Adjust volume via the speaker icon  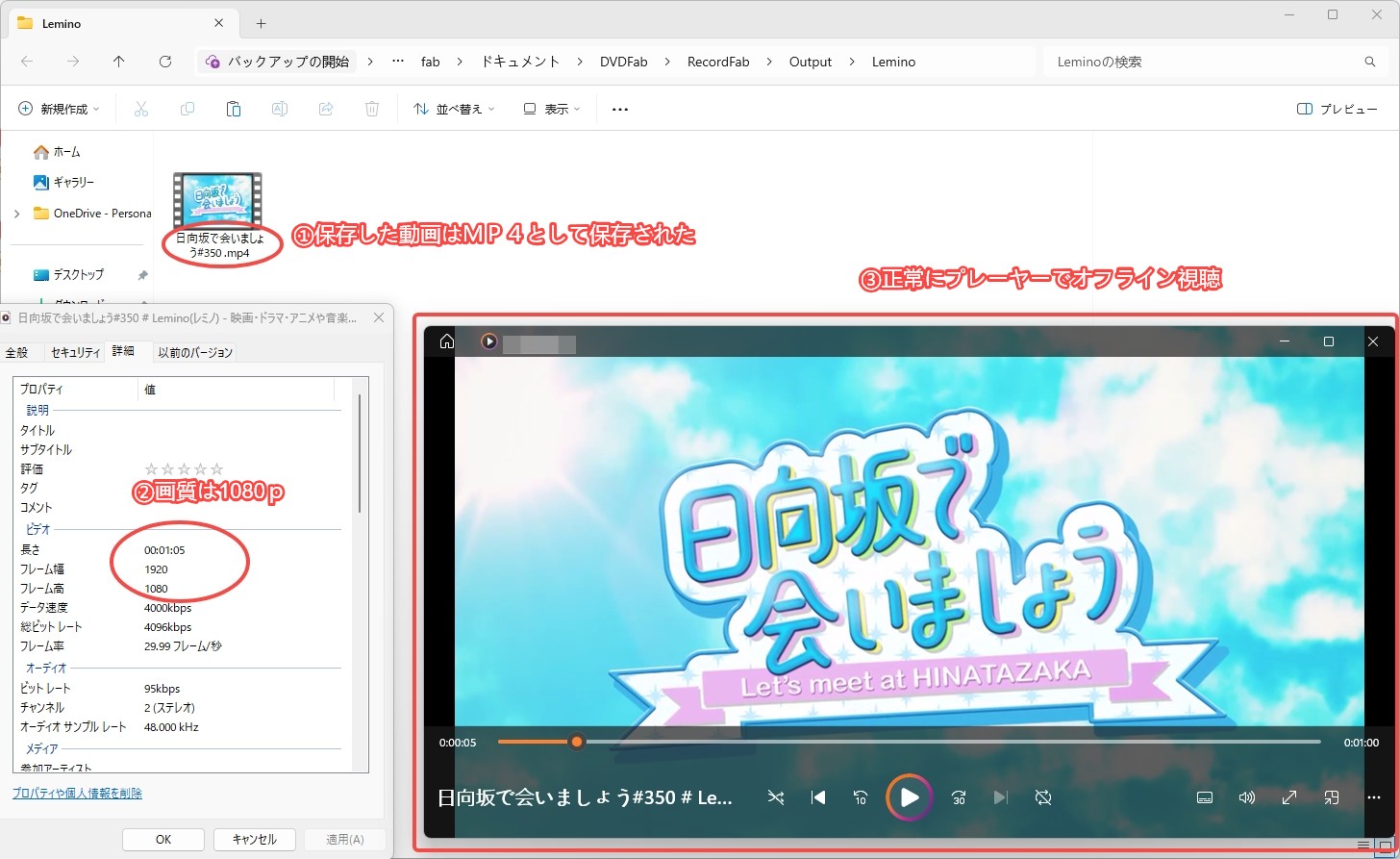tap(1247, 797)
